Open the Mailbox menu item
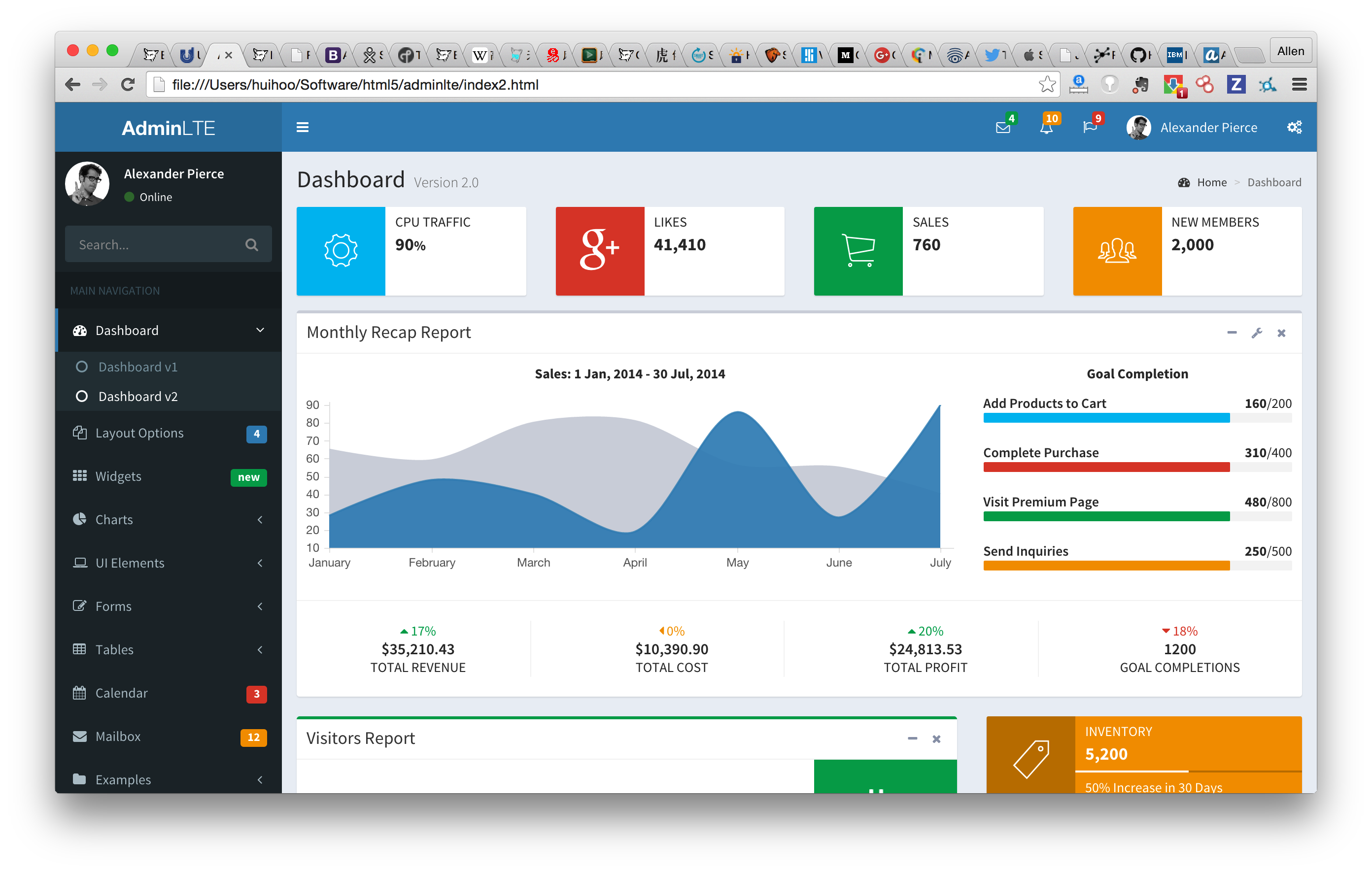Image resolution: width=1372 pixels, height=872 pixels. click(118, 737)
